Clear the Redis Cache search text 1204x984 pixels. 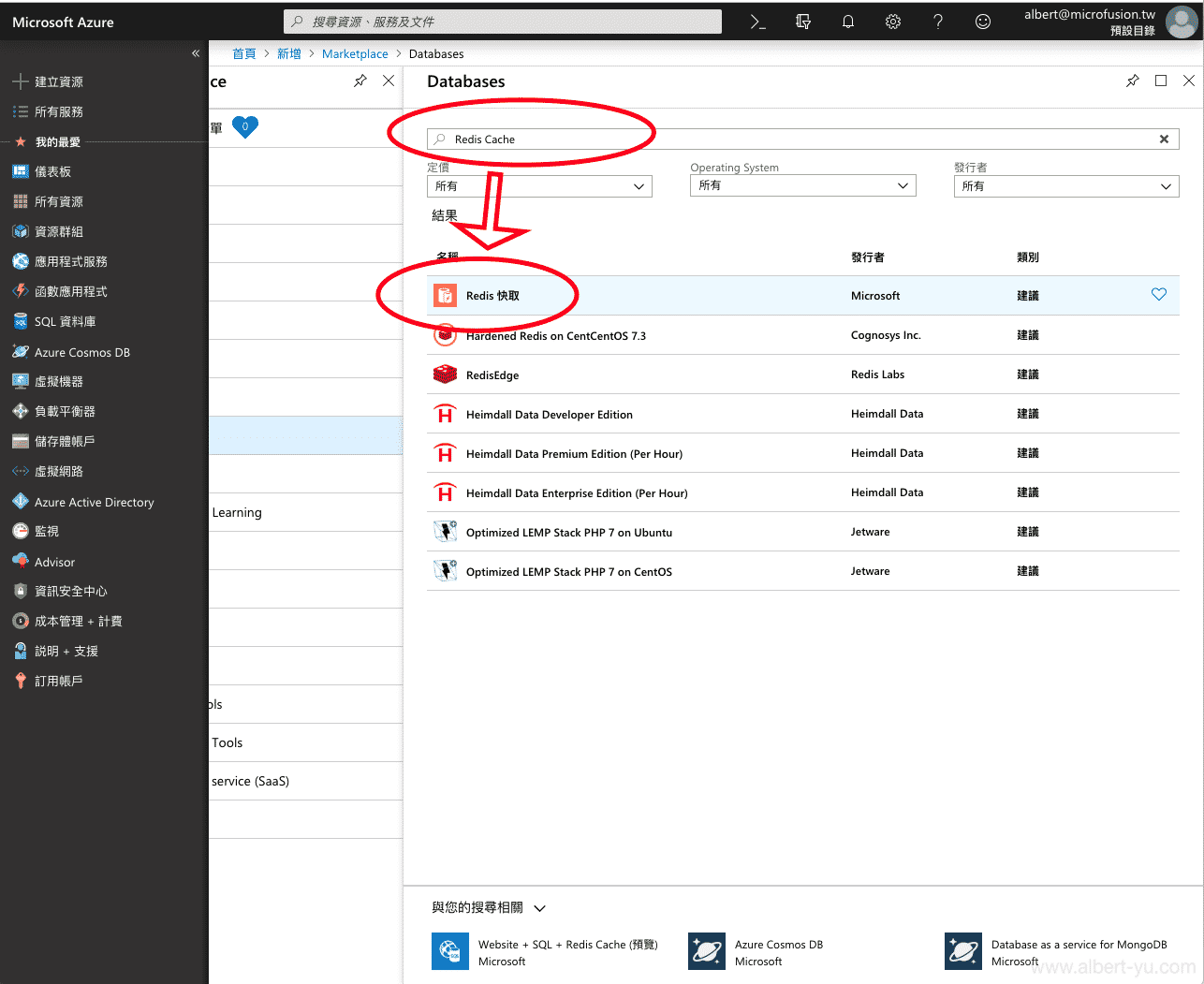tap(1164, 139)
